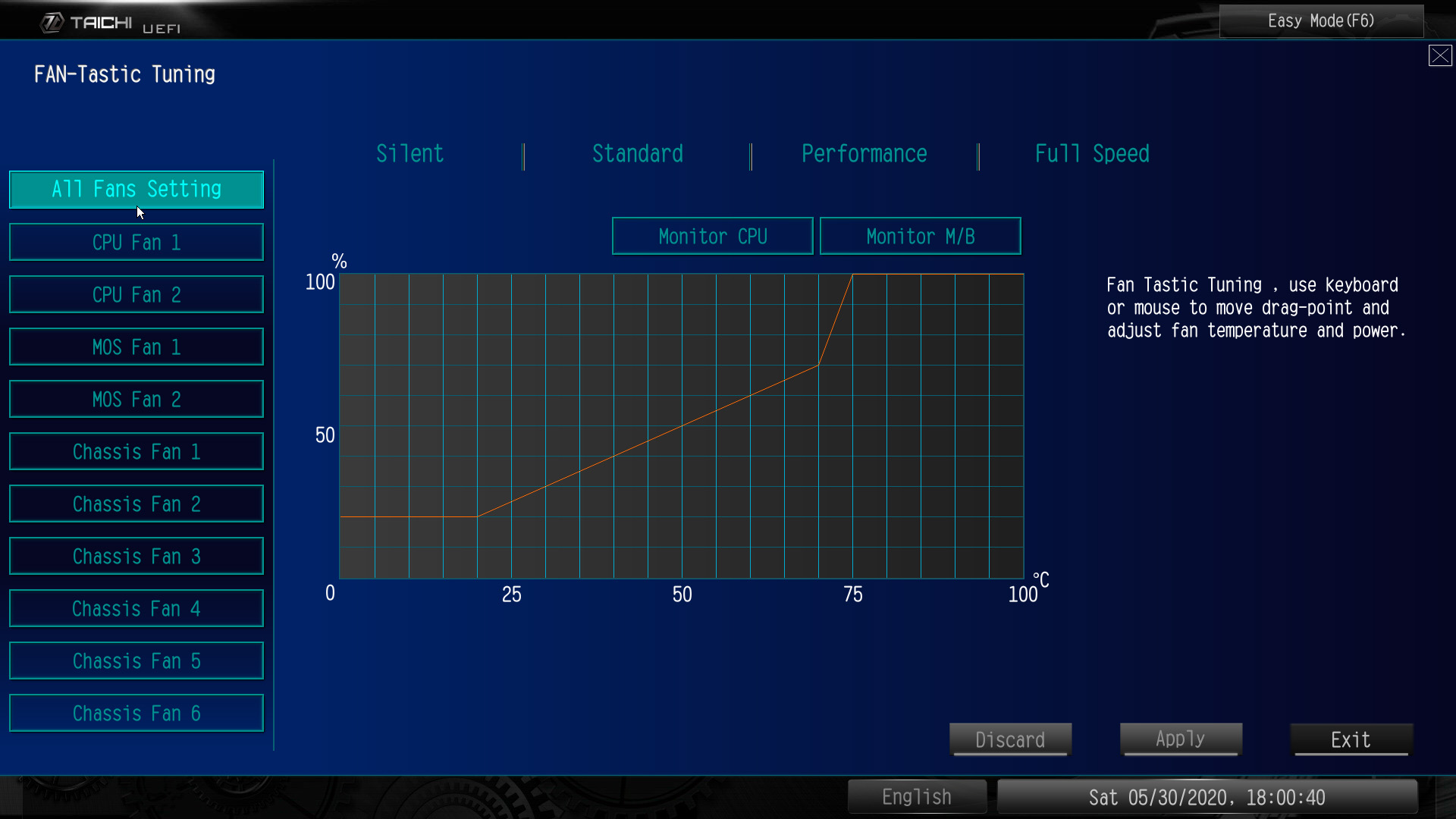Screen dimensions: 1456x819
Task: Switch to Easy Mode
Action: tap(1321, 20)
